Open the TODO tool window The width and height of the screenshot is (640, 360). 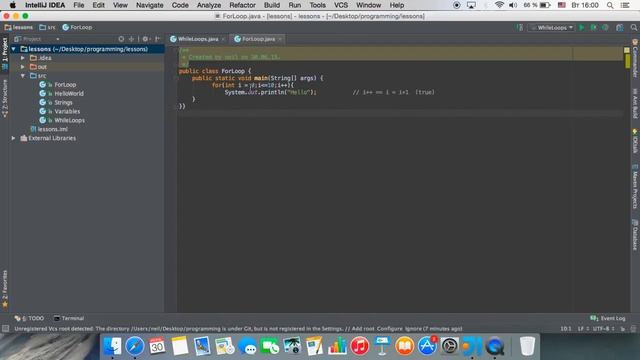point(29,318)
